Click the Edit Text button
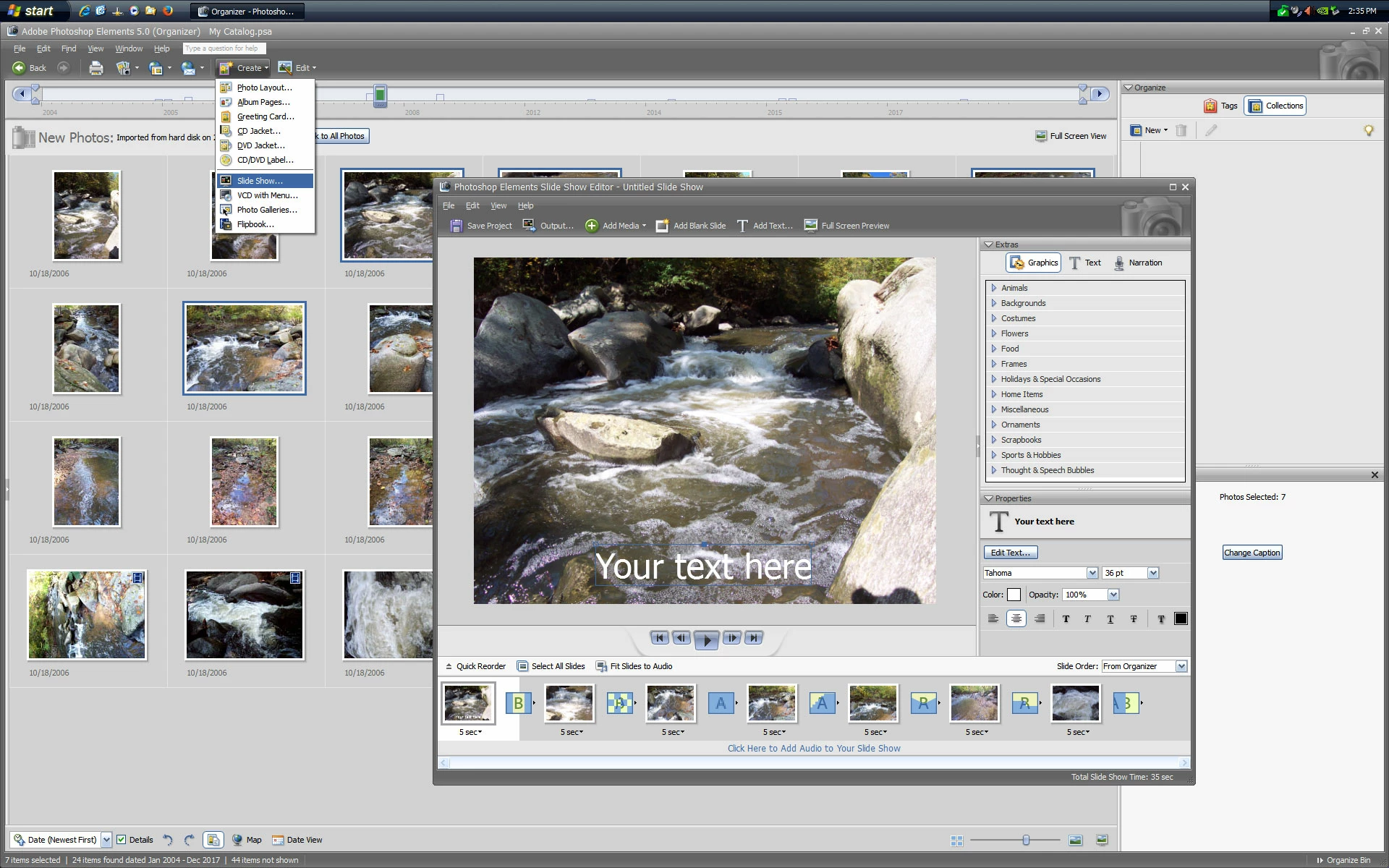Screen dimensions: 1389x868 [x=1010, y=553]
